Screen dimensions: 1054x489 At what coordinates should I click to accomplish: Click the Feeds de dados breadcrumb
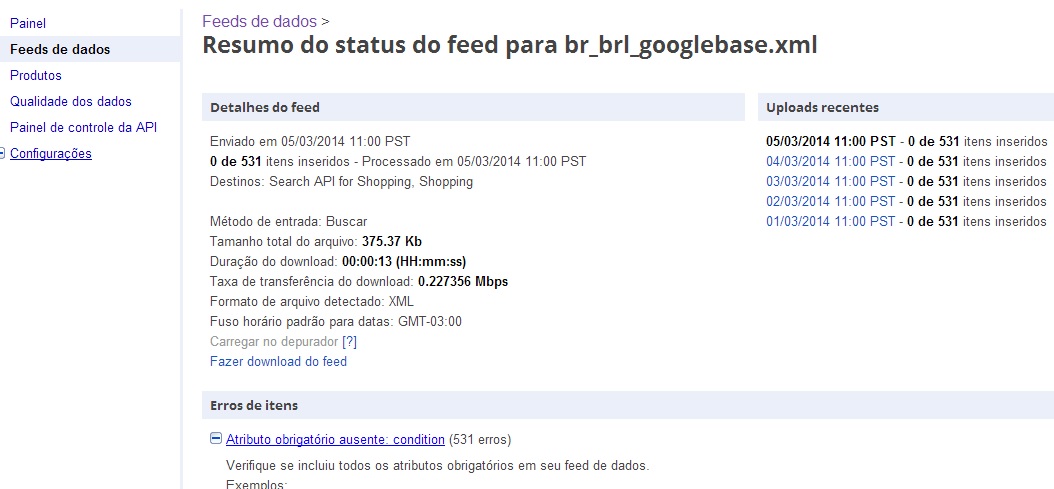259,21
